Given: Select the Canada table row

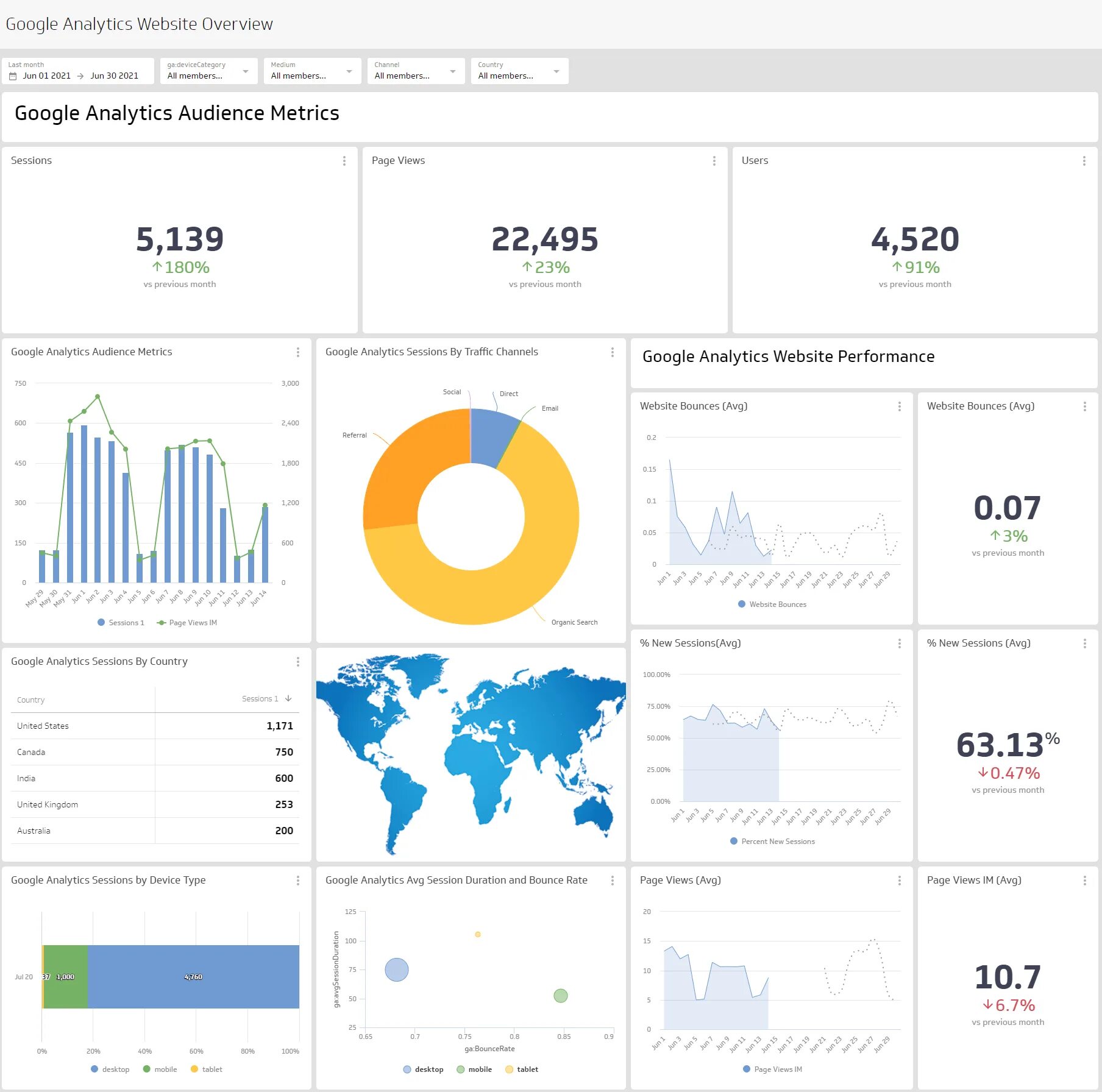Looking at the screenshot, I should [x=155, y=752].
